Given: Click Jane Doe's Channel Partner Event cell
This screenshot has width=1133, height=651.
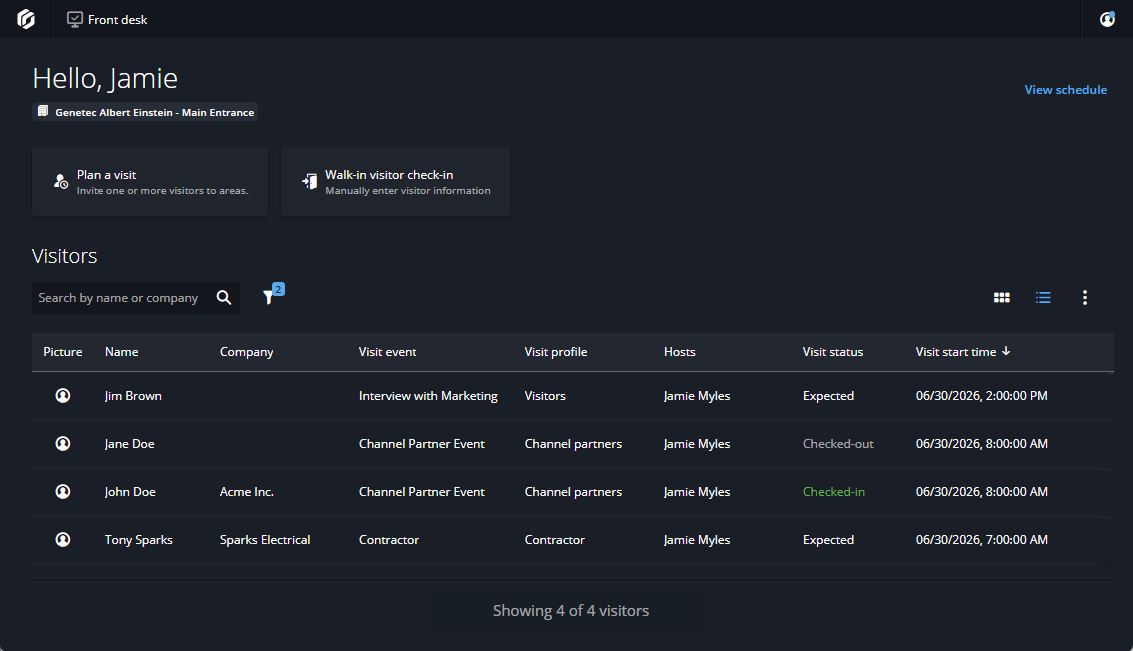Looking at the screenshot, I should click(421, 444).
